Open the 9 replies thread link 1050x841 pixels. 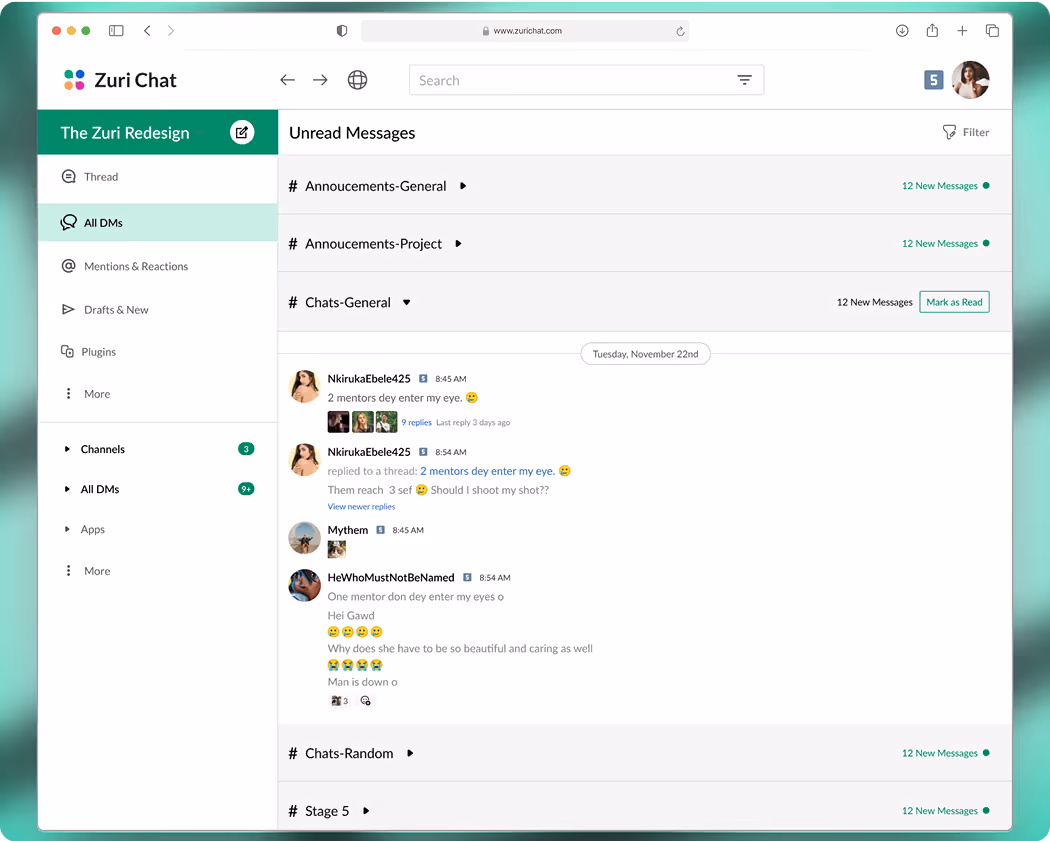click(417, 423)
